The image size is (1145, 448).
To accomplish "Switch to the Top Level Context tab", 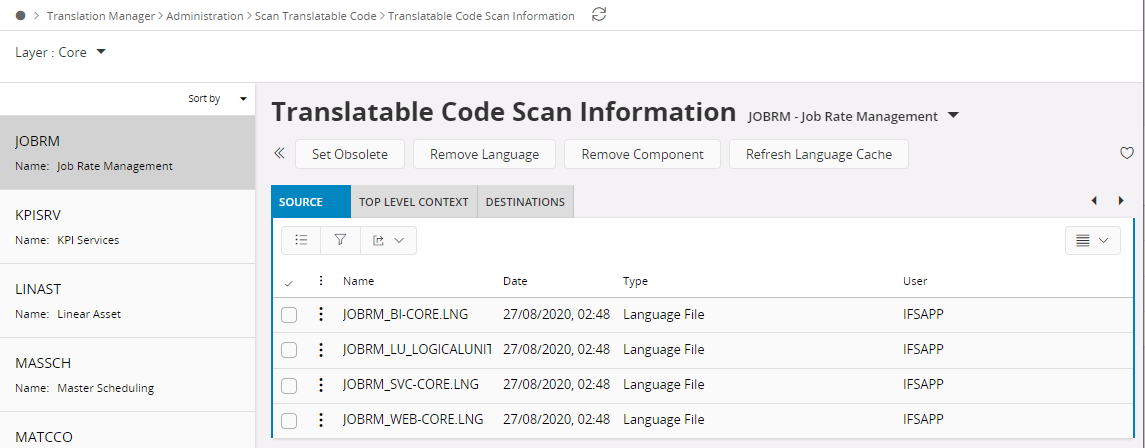I will 414,202.
